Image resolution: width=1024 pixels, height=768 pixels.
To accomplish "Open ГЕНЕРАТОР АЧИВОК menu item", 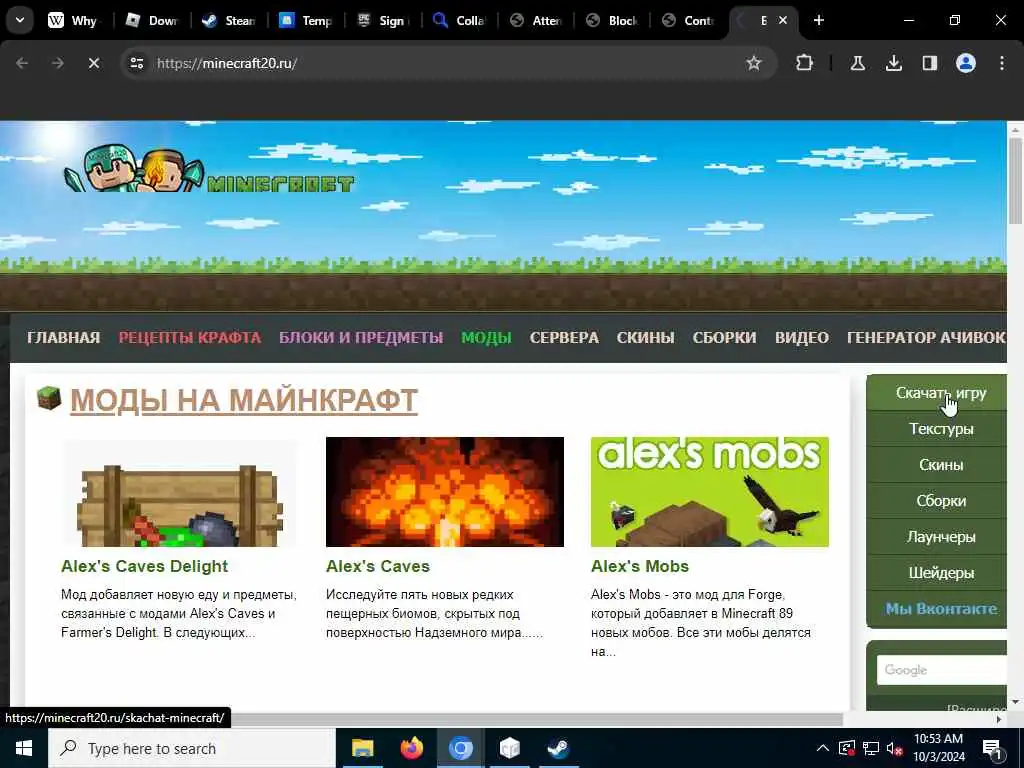I will [927, 338].
